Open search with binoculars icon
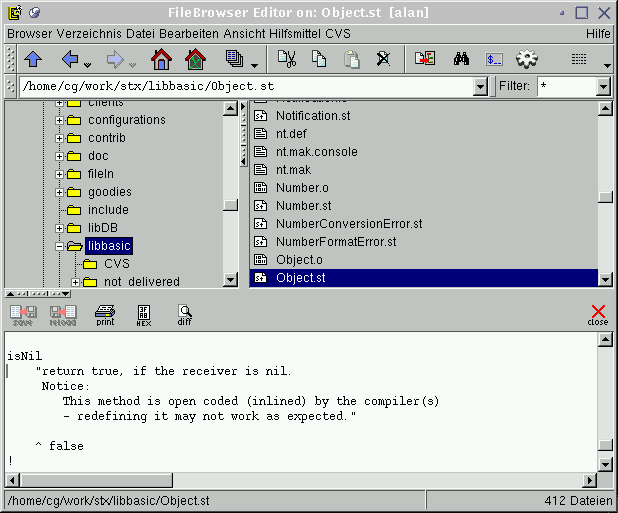 (x=461, y=59)
